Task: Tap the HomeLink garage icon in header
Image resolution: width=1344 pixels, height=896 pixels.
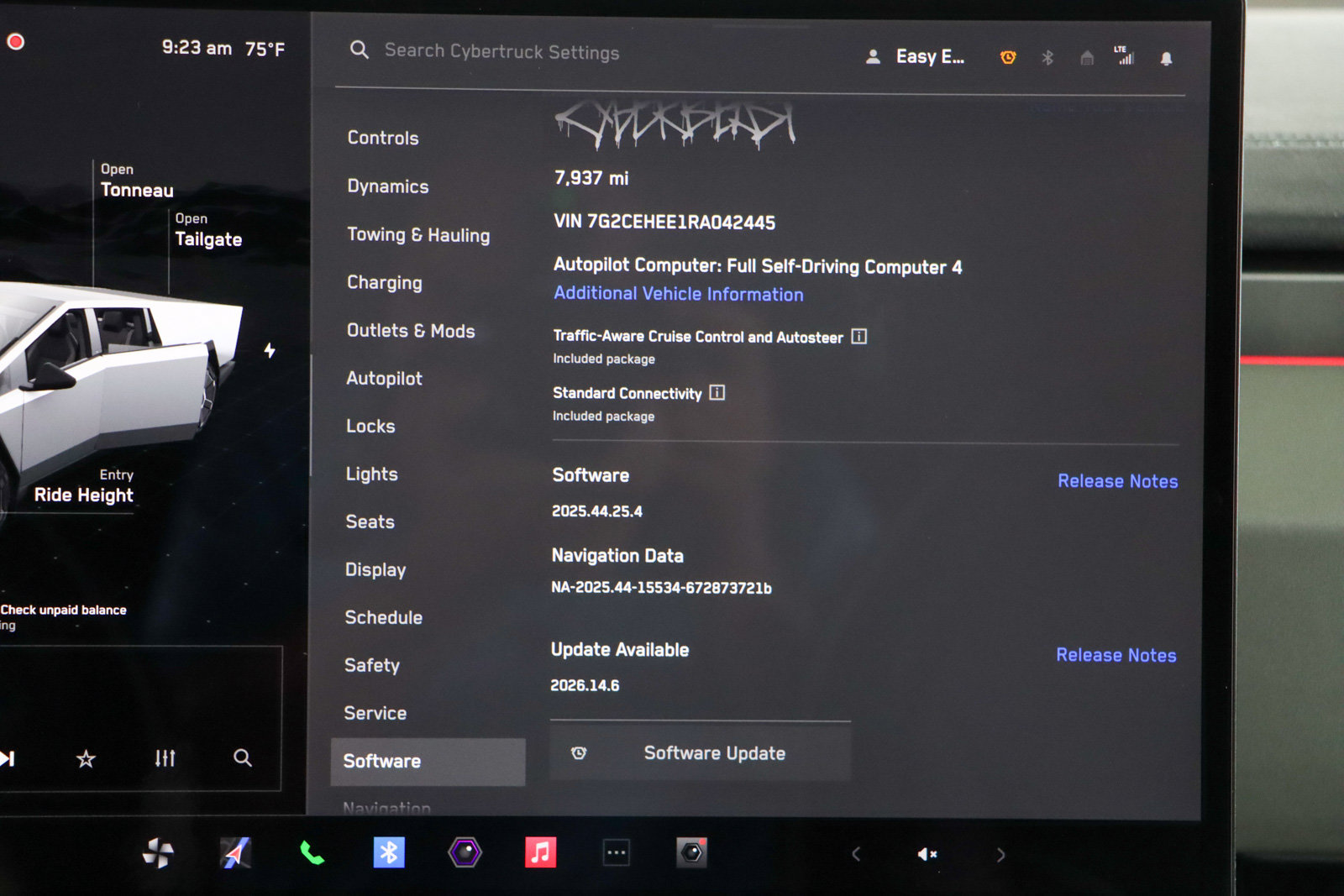Action: click(x=1087, y=58)
